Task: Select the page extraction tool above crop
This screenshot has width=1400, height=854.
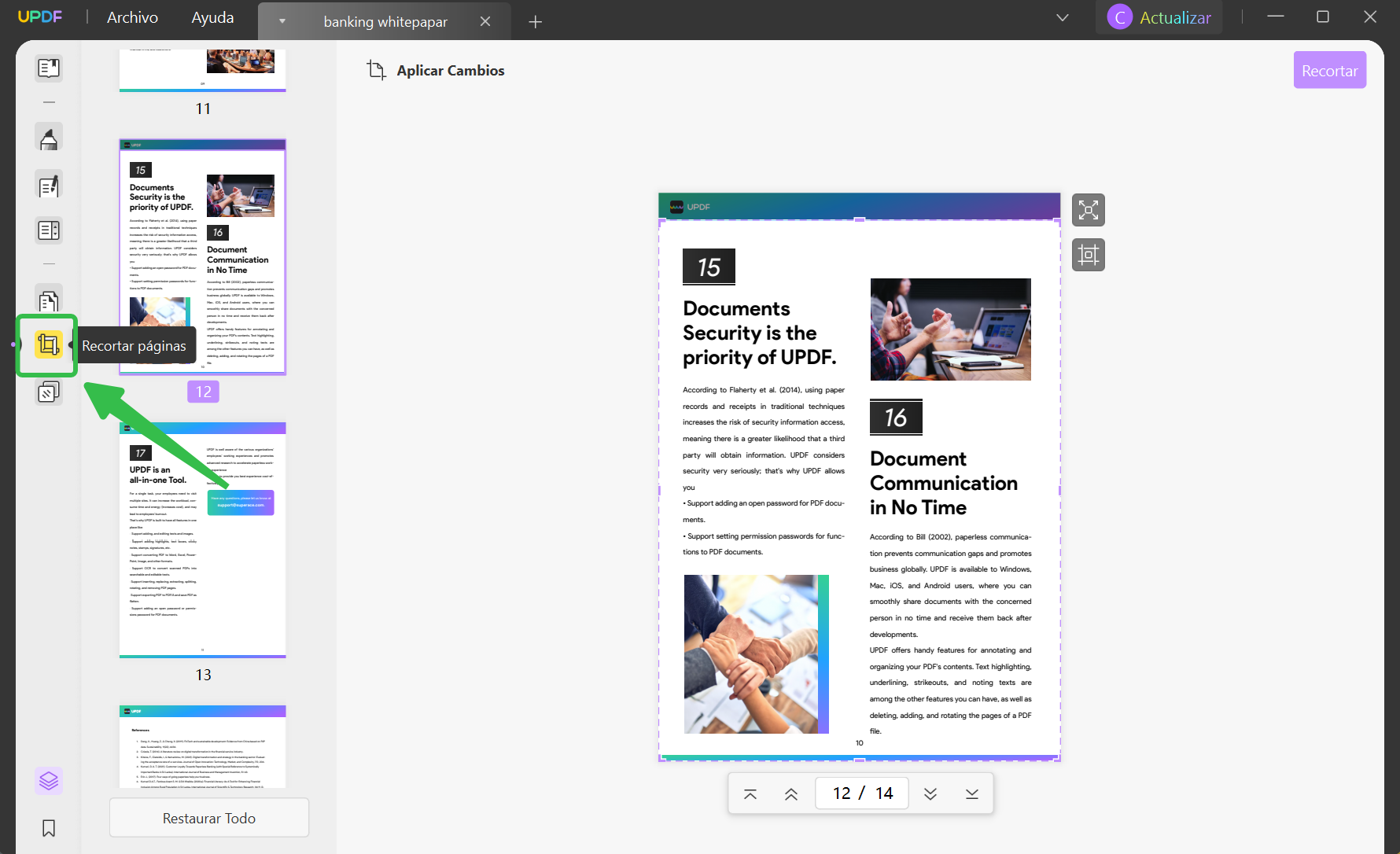Action: (48, 300)
